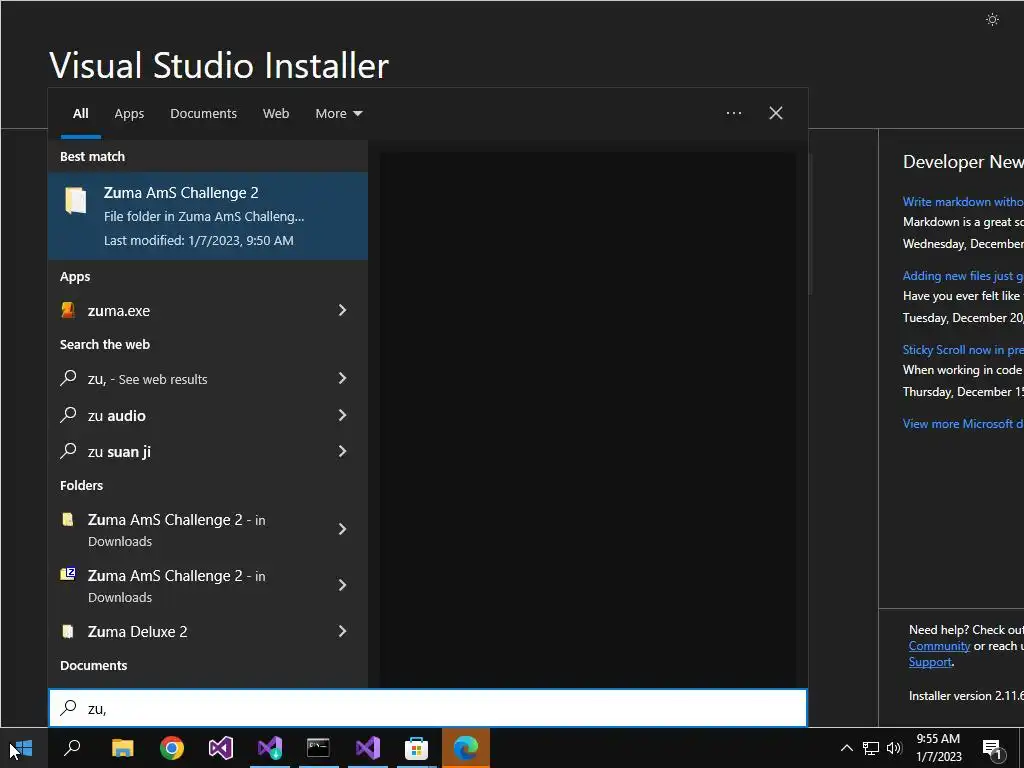Switch to Visual Studio Installer taskbar icon
1024x768 pixels.
[270, 748]
